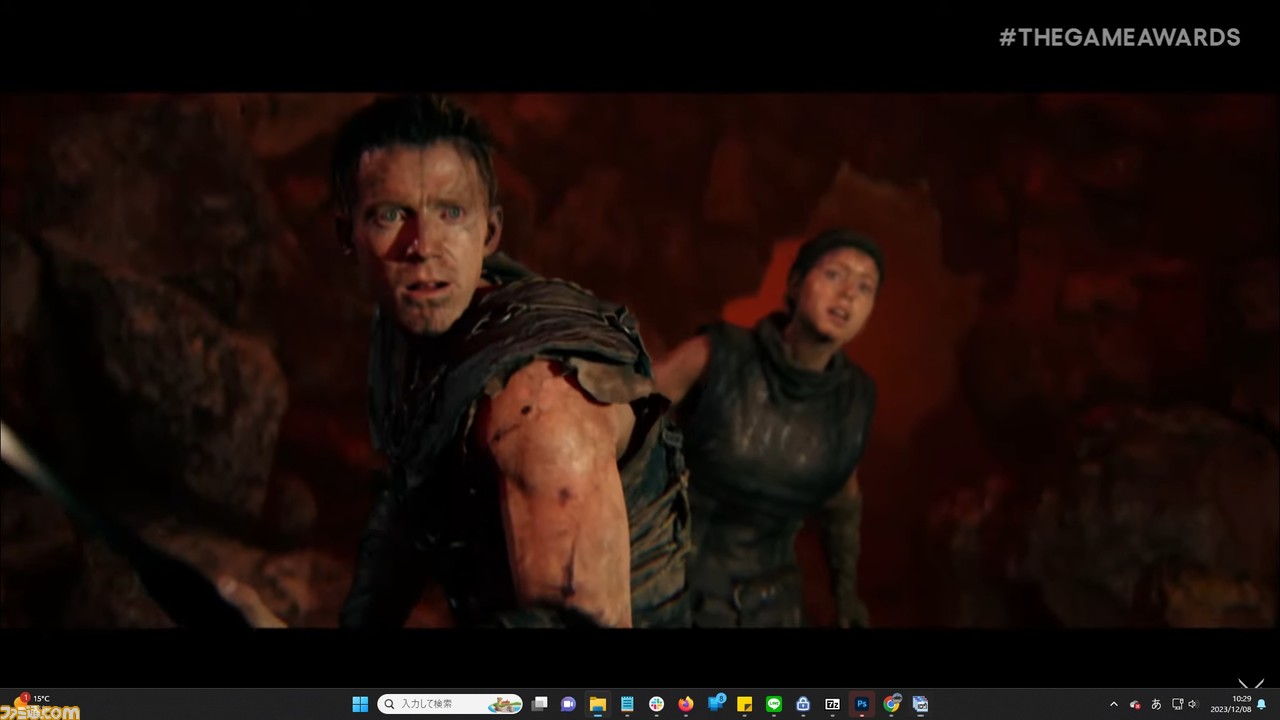Image resolution: width=1280 pixels, height=720 pixels.
Task: Open Task View from the taskbar
Action: pyautogui.click(x=540, y=704)
